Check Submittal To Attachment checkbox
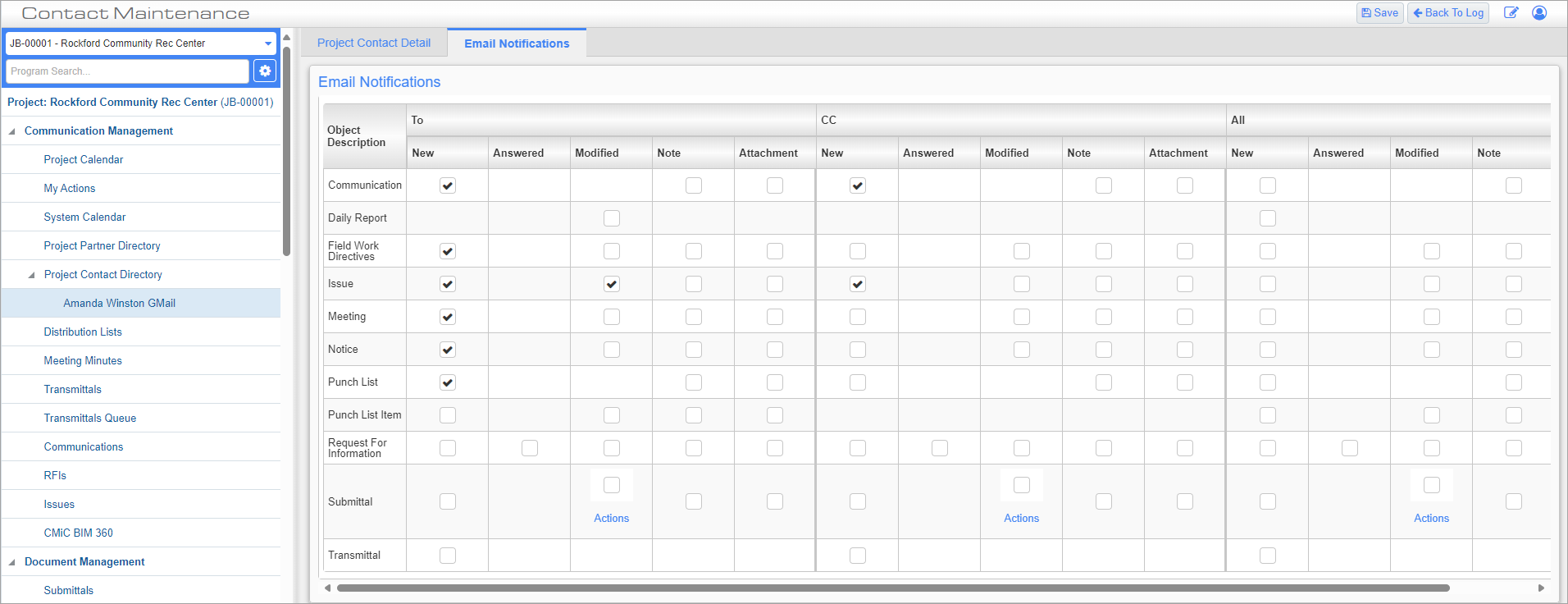Screen dimensions: 1568x604 (x=775, y=501)
